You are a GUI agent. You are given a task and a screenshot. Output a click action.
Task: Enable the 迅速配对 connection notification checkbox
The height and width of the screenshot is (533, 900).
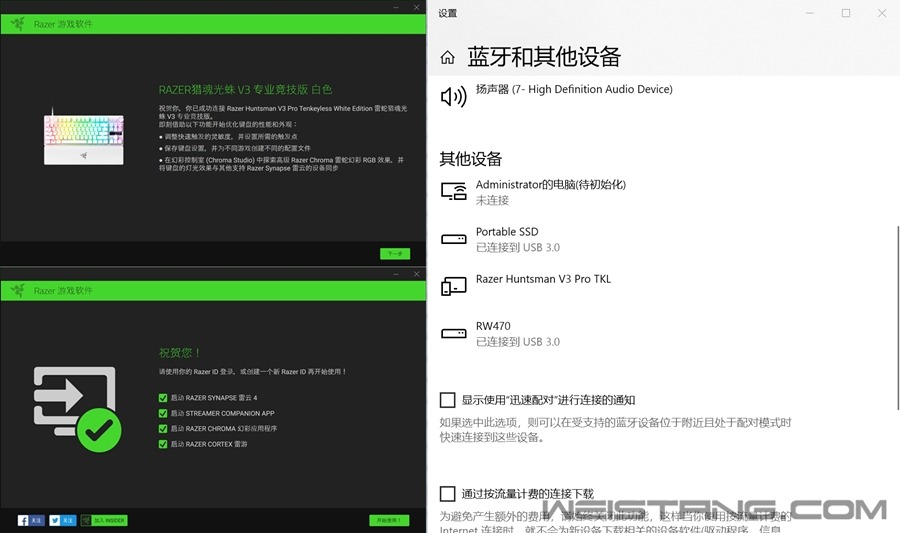click(x=448, y=400)
